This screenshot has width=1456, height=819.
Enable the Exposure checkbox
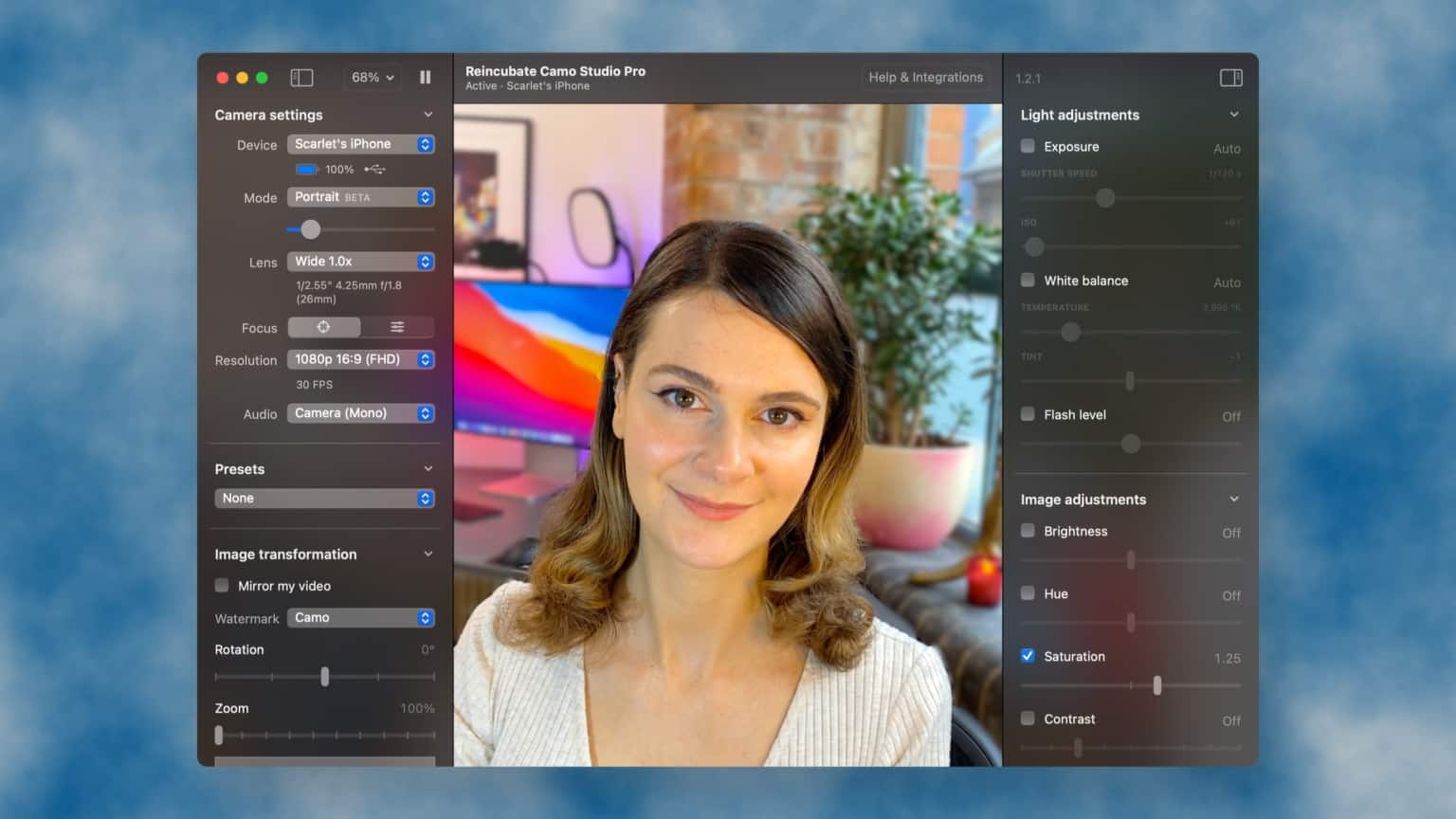click(1028, 146)
